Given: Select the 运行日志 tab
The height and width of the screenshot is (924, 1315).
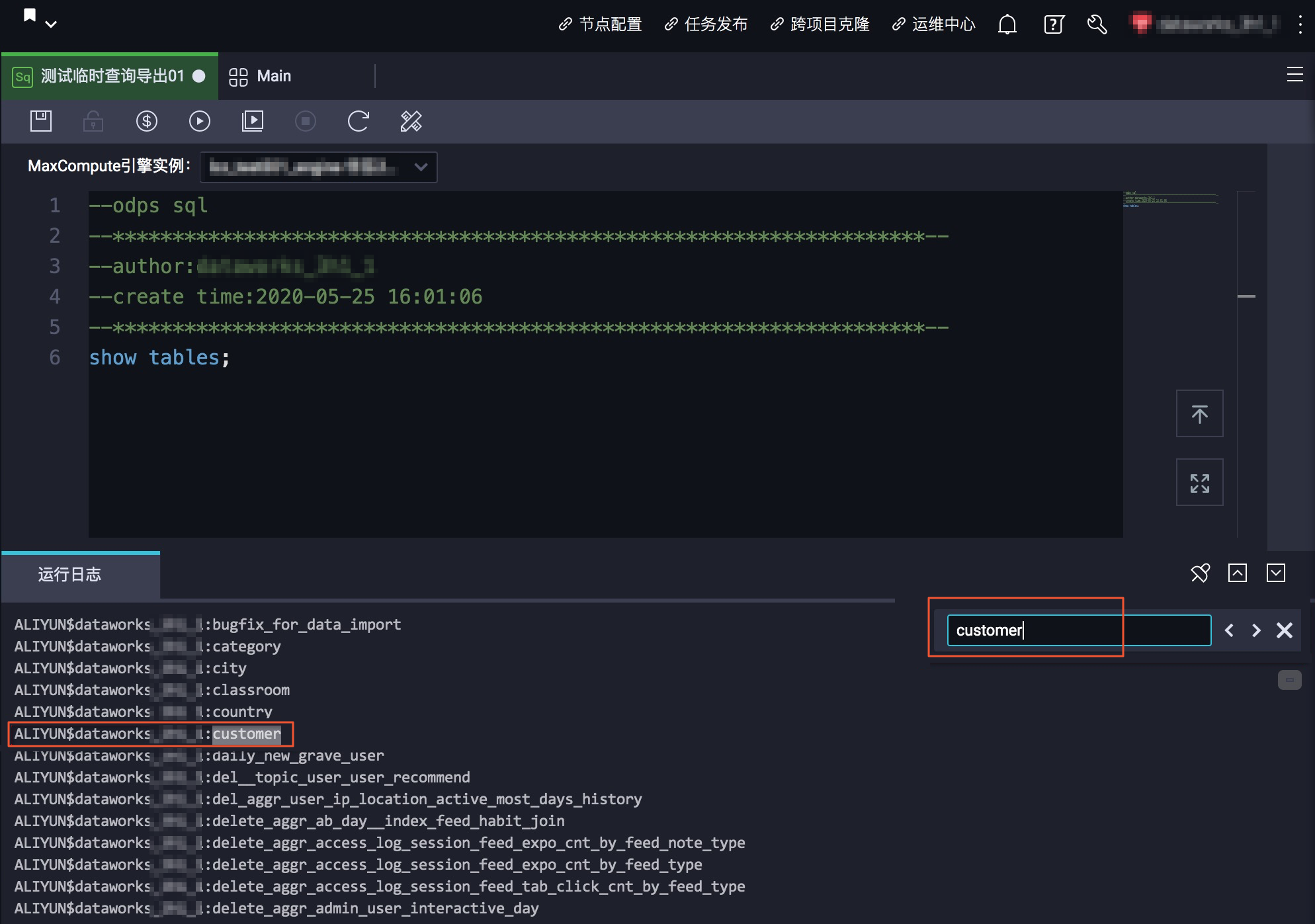Looking at the screenshot, I should (x=69, y=574).
